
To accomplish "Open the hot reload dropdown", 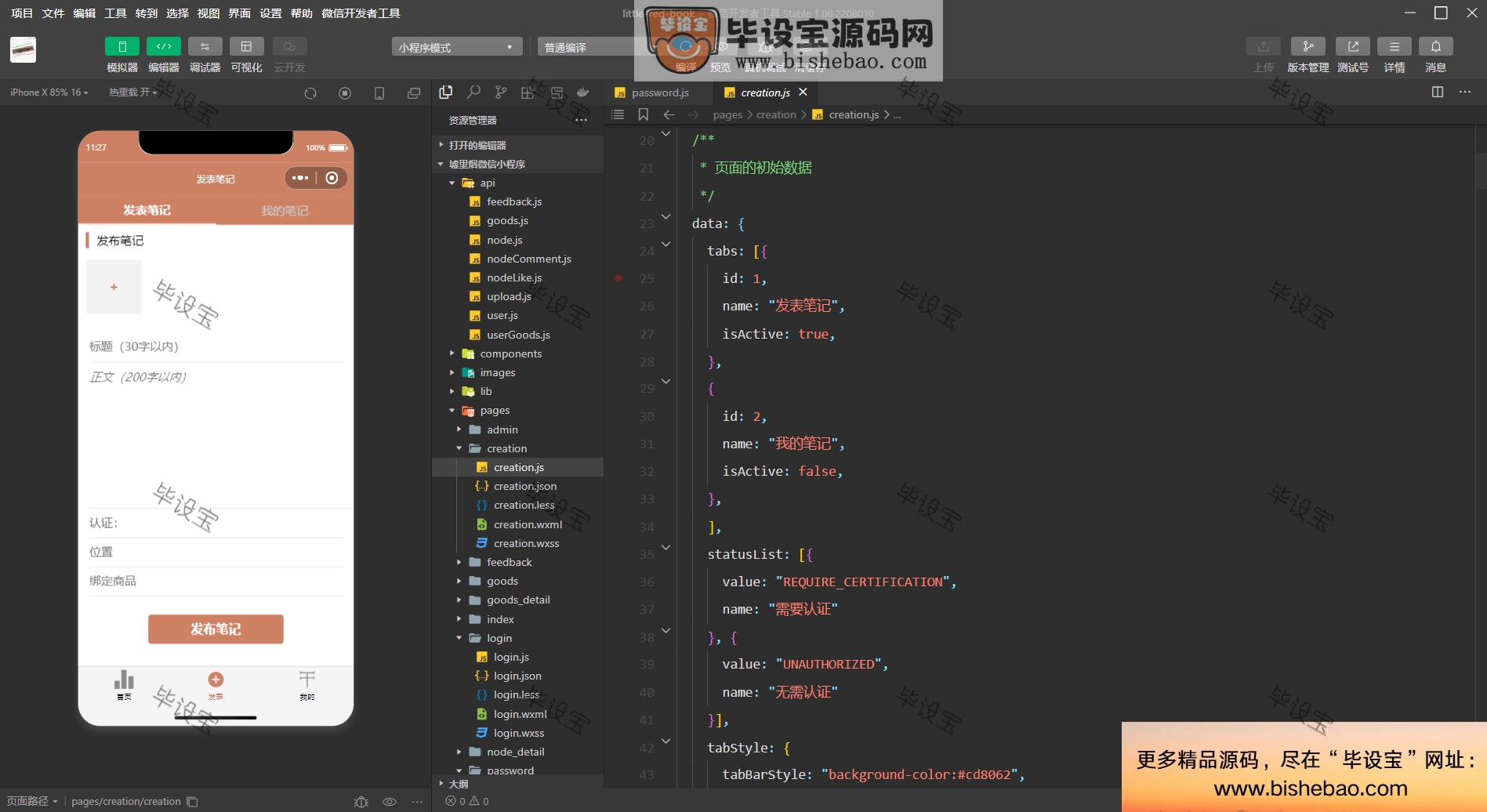I will click(x=133, y=92).
